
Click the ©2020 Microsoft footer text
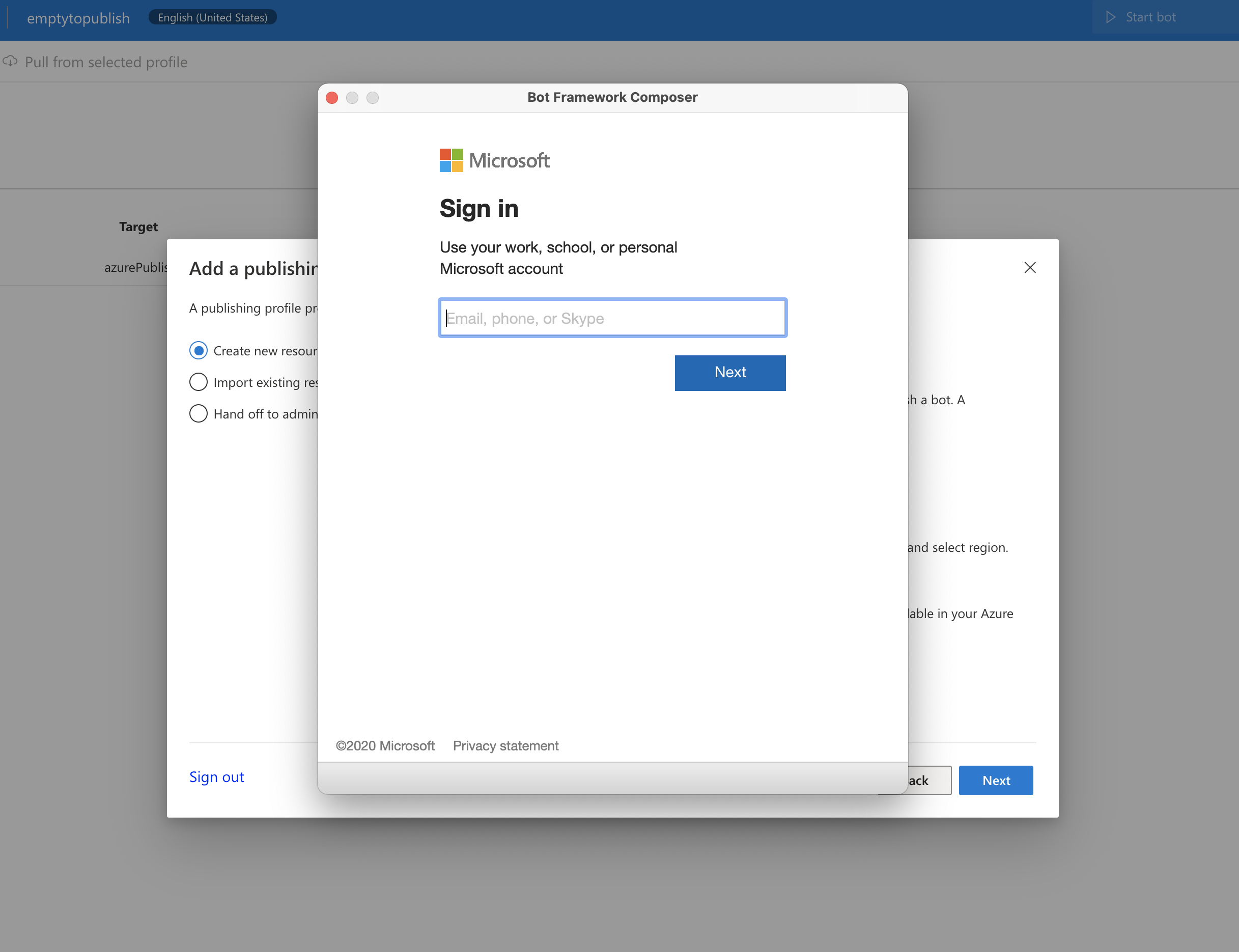pyautogui.click(x=385, y=746)
